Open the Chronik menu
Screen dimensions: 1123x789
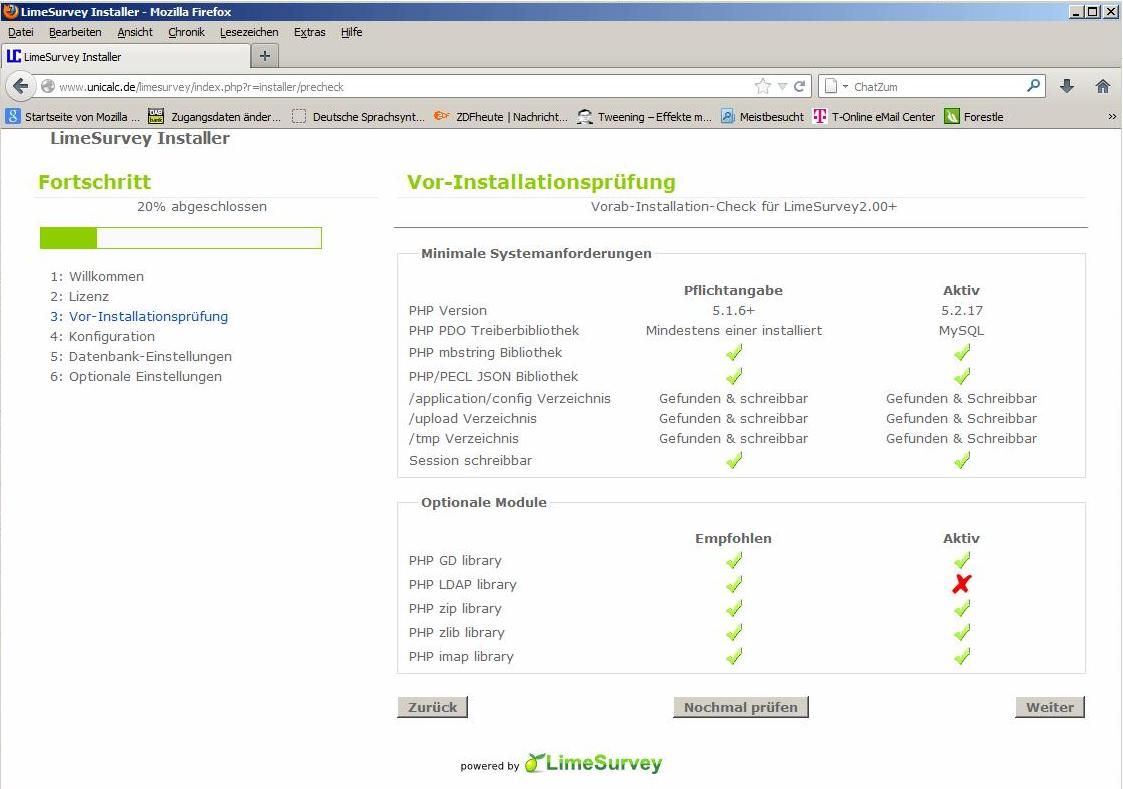coord(186,32)
